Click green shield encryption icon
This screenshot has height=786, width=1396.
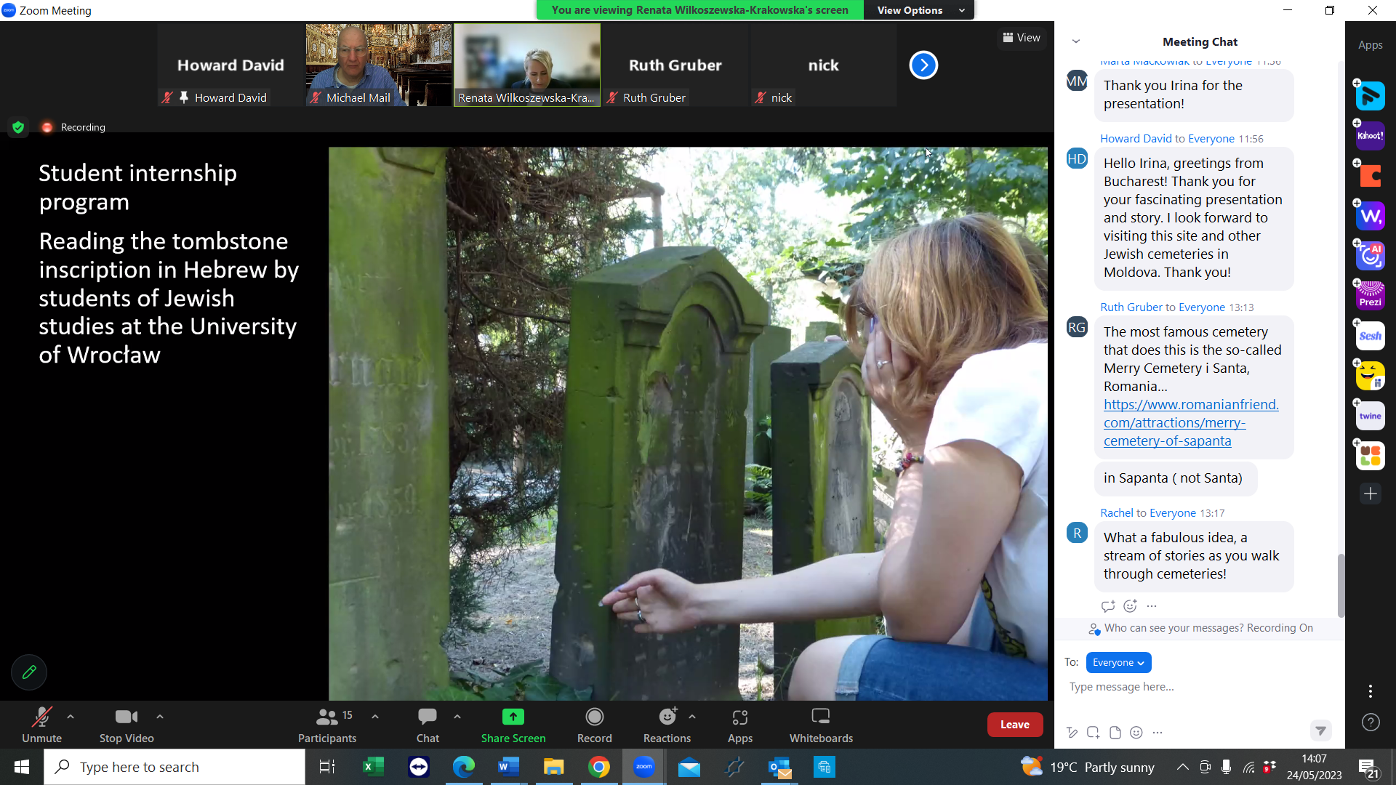tap(18, 127)
